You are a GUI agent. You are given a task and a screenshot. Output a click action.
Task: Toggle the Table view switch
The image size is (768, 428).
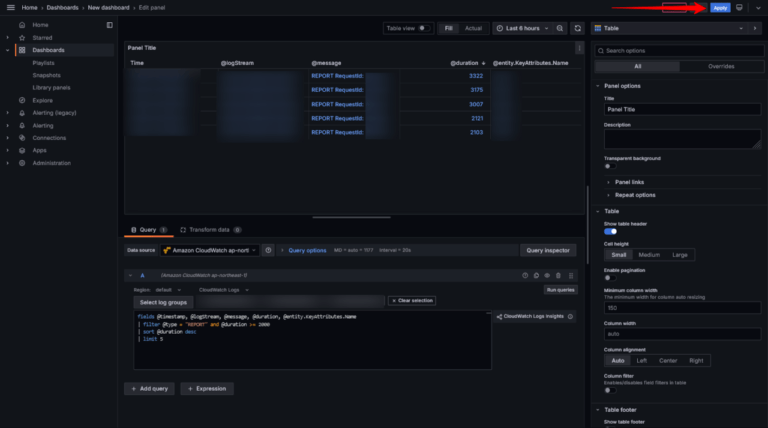(x=423, y=28)
